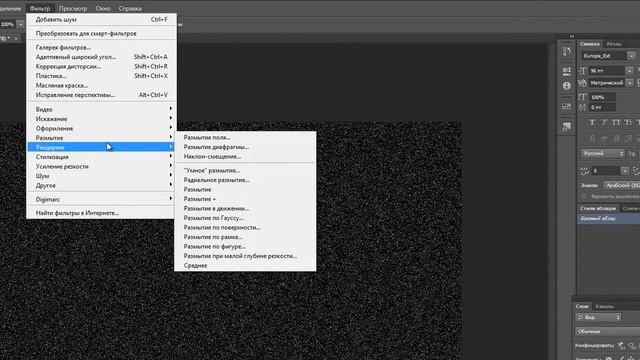Click the unify layer position icon
Image resolution: width=640 pixels, height=360 pixels.
[621, 345]
